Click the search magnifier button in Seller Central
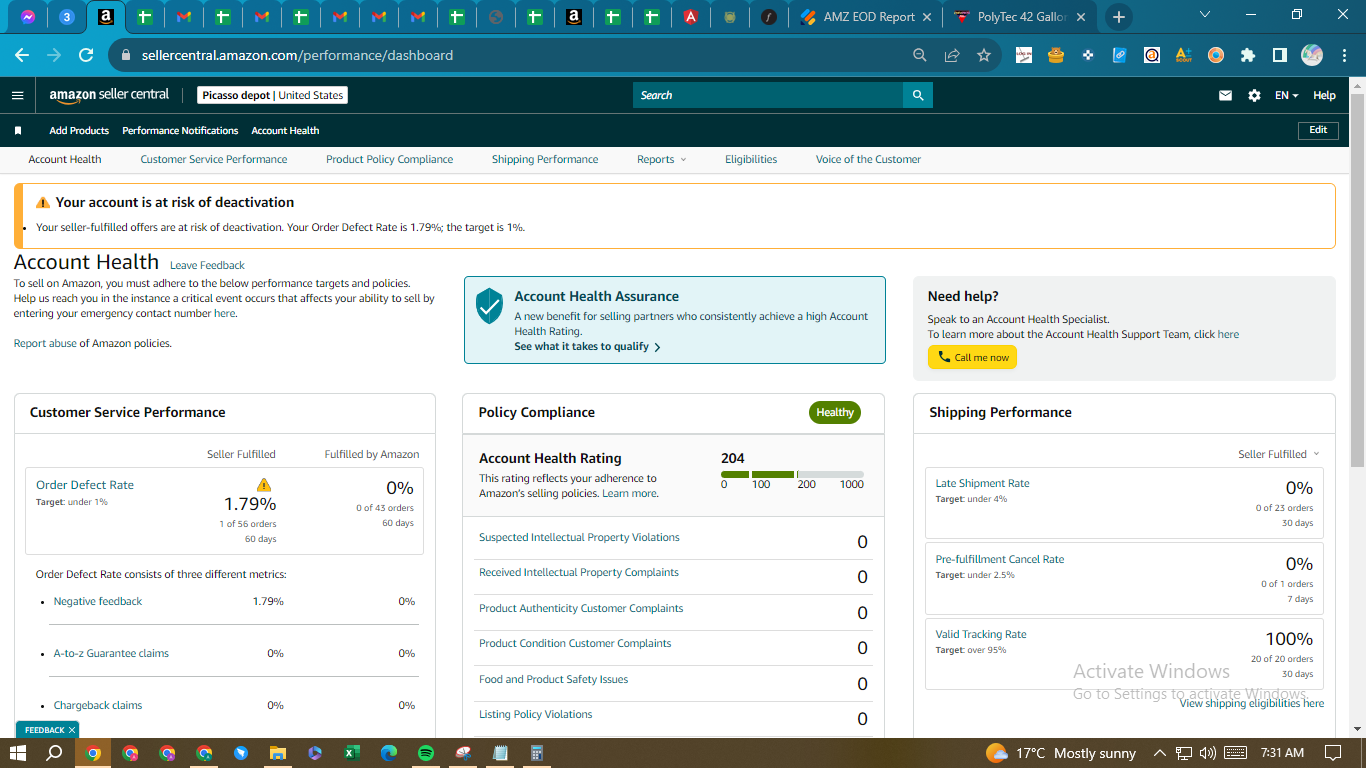This screenshot has width=1366, height=768. 918,95
